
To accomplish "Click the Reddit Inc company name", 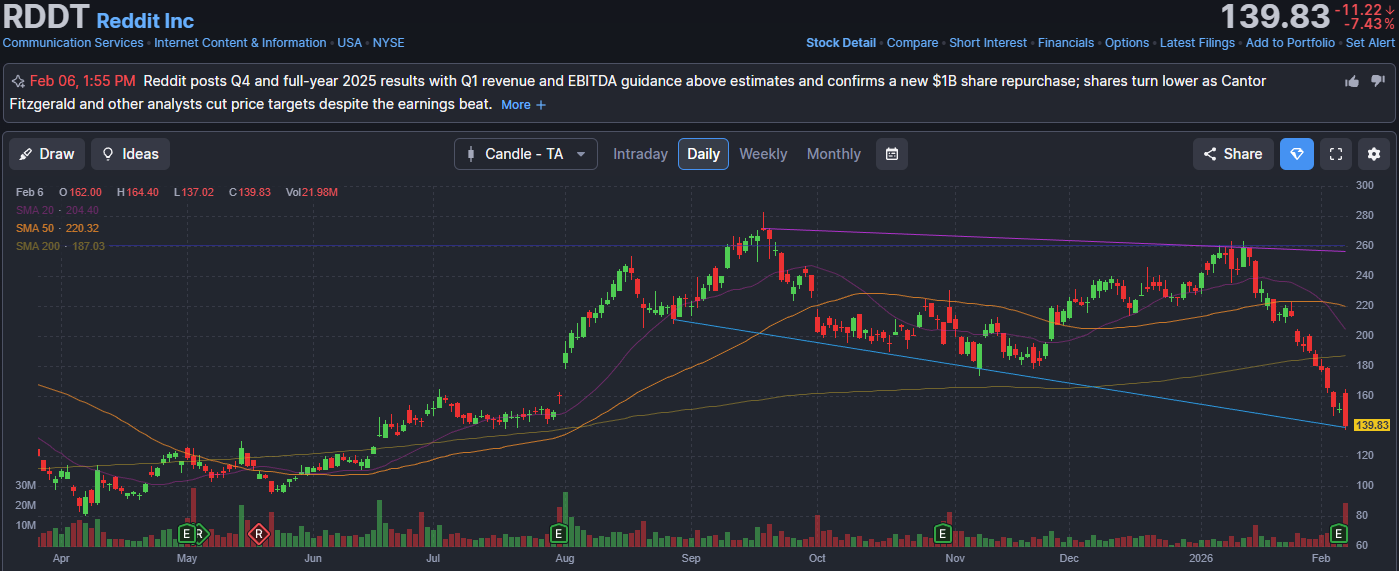I will click(146, 20).
